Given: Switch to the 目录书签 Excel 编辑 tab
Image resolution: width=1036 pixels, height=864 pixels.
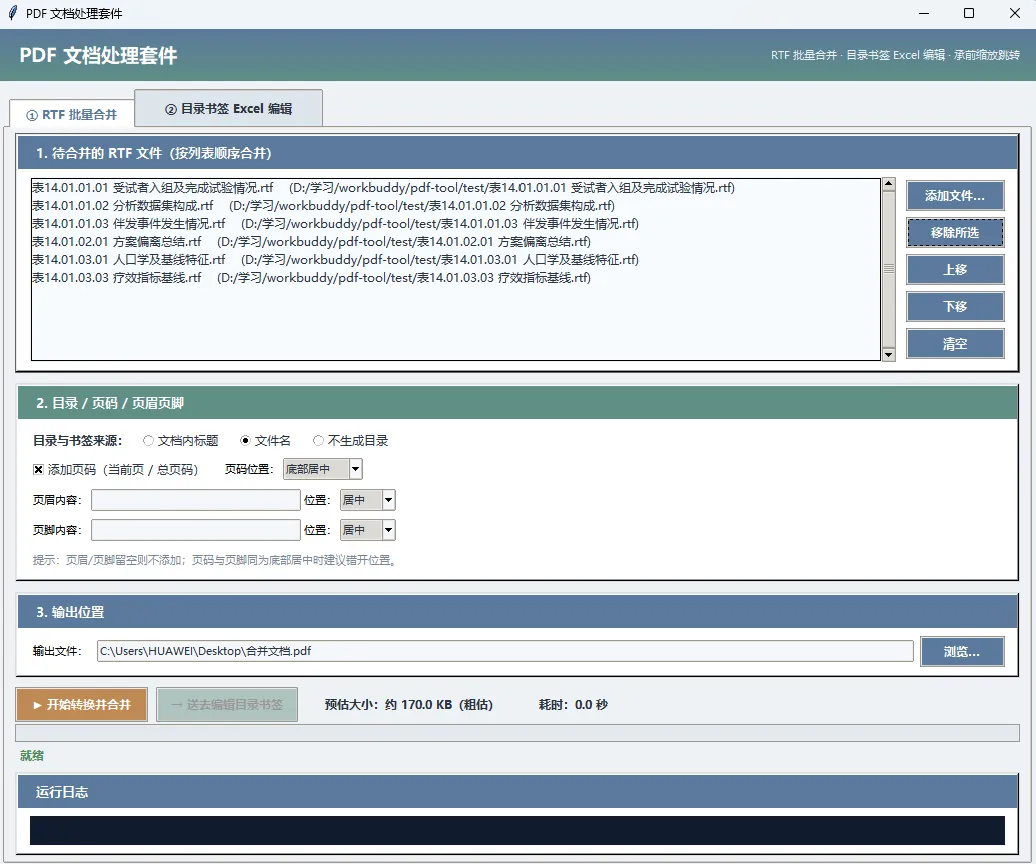Looking at the screenshot, I should [229, 108].
